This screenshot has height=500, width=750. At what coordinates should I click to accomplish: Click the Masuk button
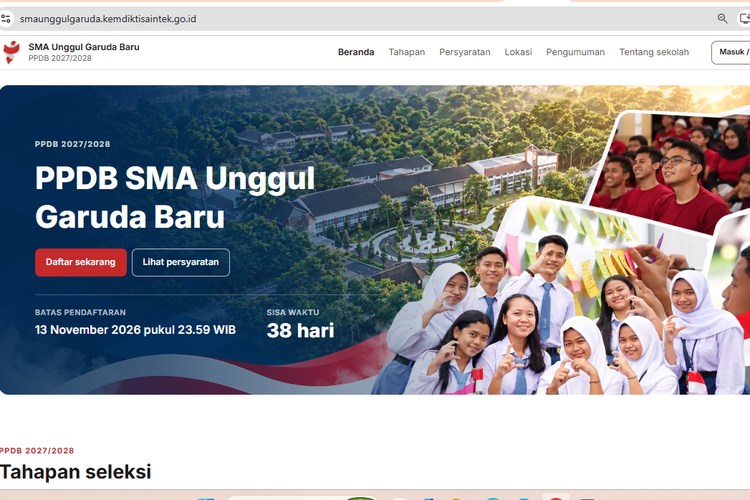click(x=731, y=52)
